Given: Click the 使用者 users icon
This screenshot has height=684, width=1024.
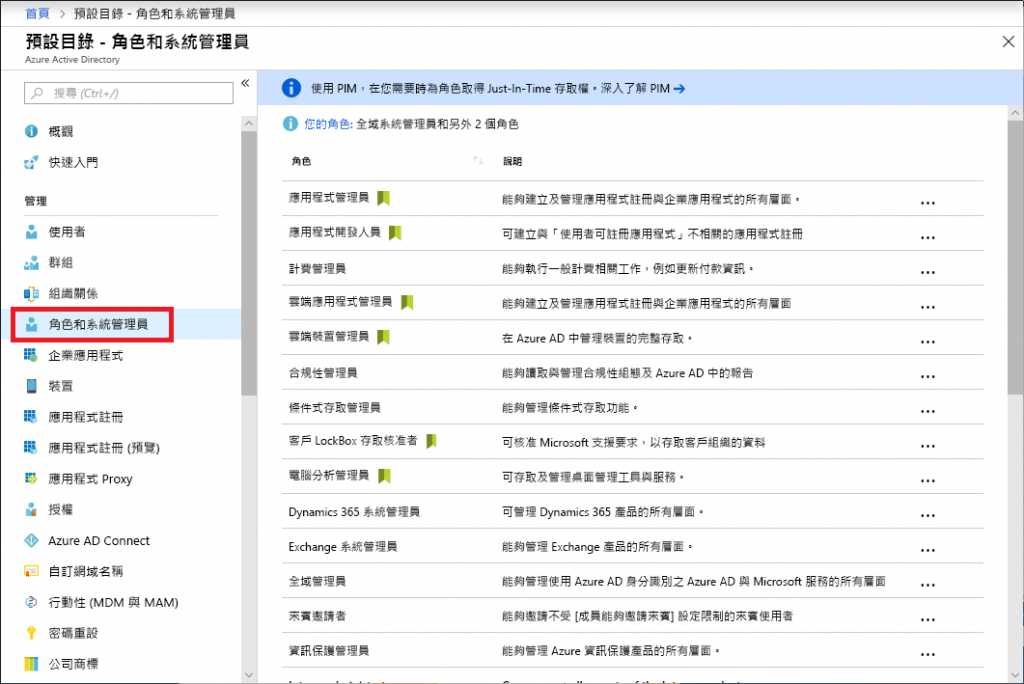Looking at the screenshot, I should pos(31,232).
